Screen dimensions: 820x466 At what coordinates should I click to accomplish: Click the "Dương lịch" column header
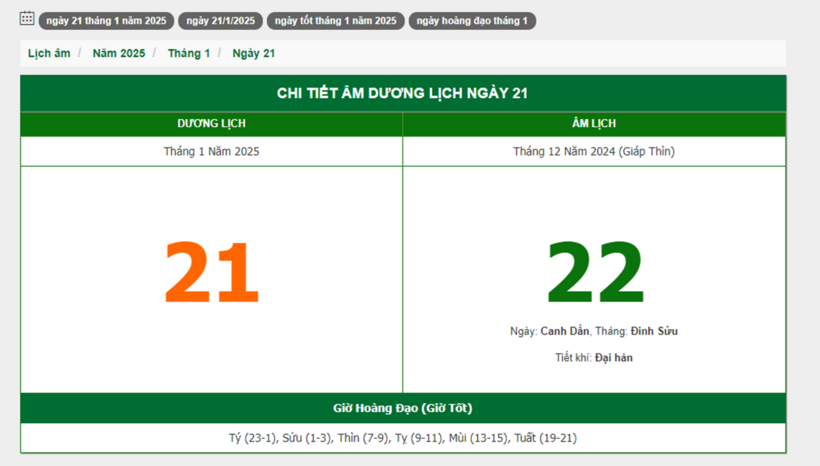coord(211,124)
